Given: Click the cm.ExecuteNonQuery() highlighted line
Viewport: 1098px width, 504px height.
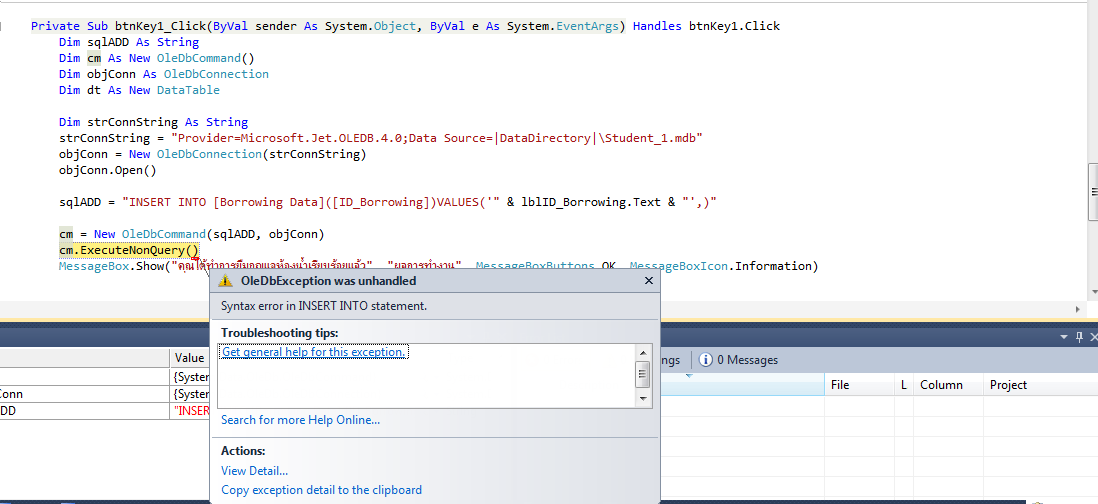Looking at the screenshot, I should tap(129, 250).
